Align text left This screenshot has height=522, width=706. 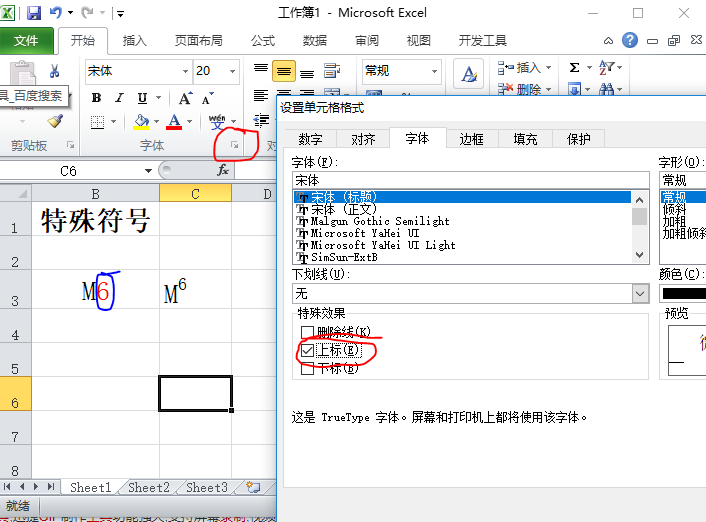[261, 95]
